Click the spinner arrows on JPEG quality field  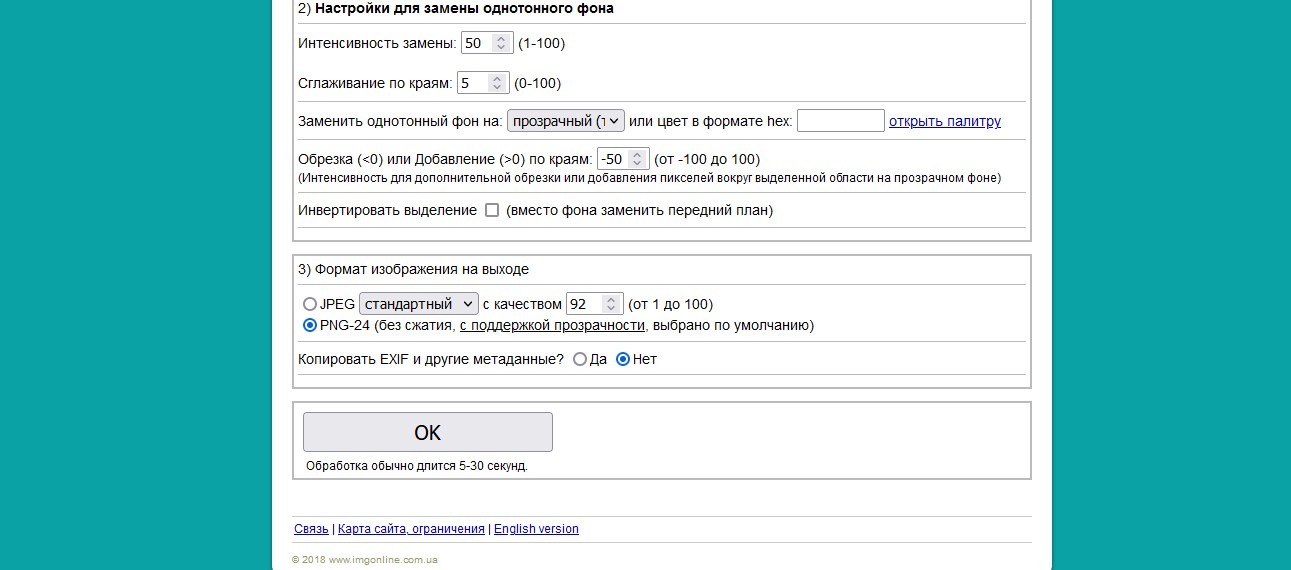coord(611,304)
